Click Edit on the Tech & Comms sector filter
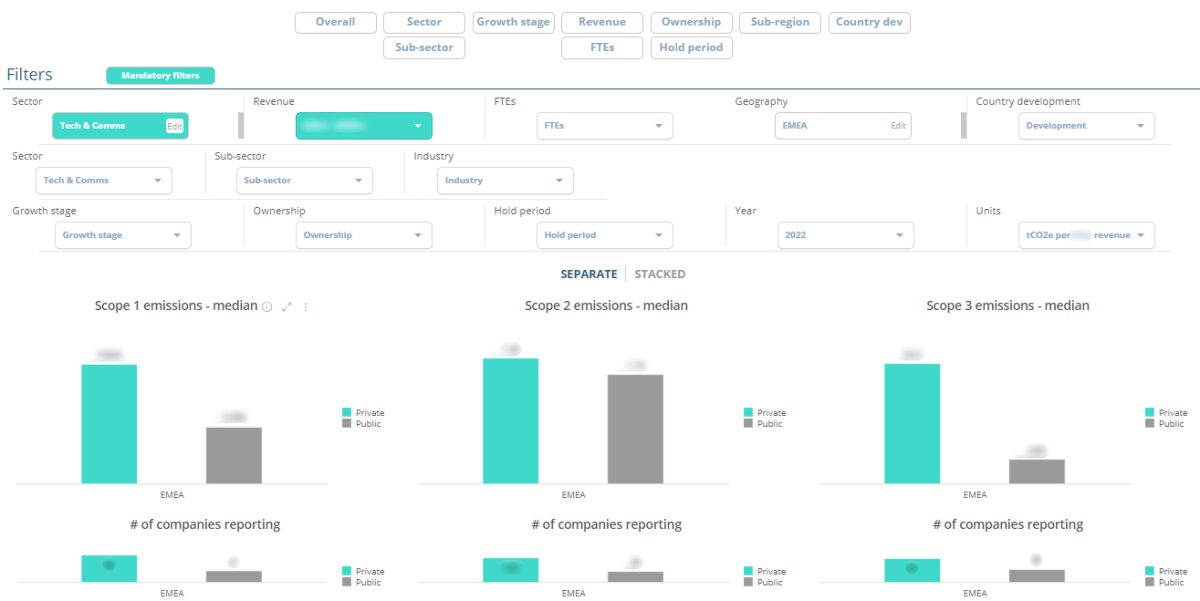This screenshot has width=1200, height=601. point(174,126)
